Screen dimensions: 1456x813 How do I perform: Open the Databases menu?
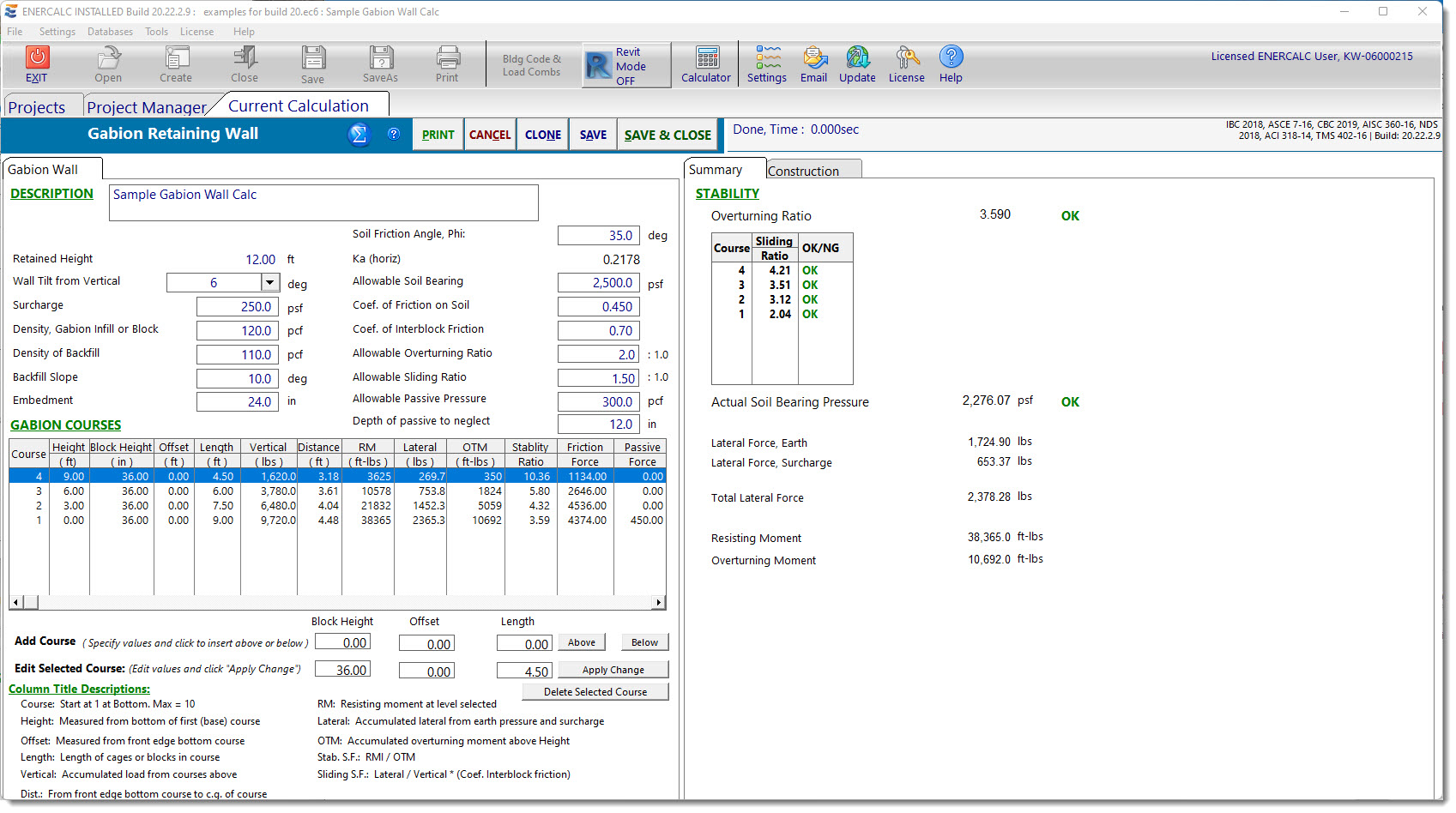coord(110,31)
